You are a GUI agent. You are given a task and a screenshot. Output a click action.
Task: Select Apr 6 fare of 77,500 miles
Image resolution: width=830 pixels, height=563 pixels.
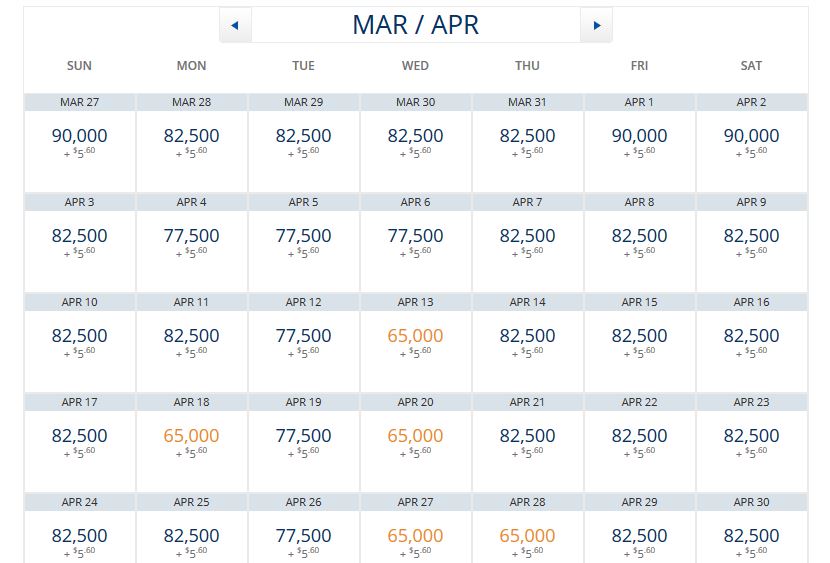pos(415,237)
